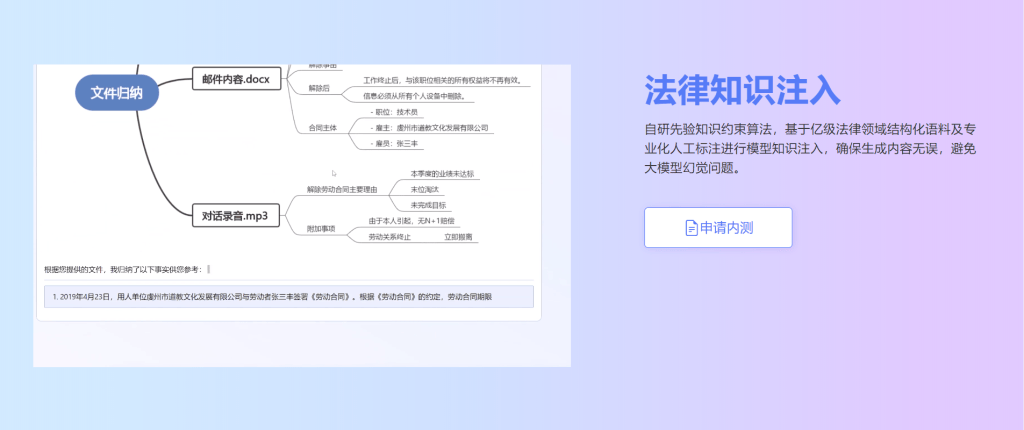Click the 法律知识注入 heading

[x=742, y=90]
